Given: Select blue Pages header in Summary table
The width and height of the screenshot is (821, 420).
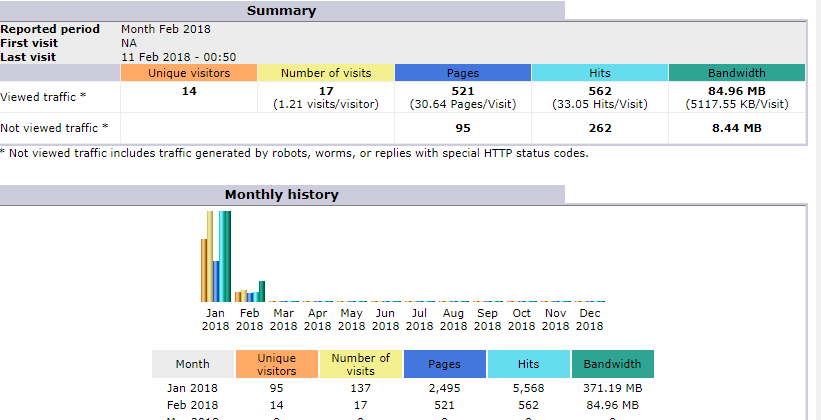Looking at the screenshot, I should click(462, 73).
